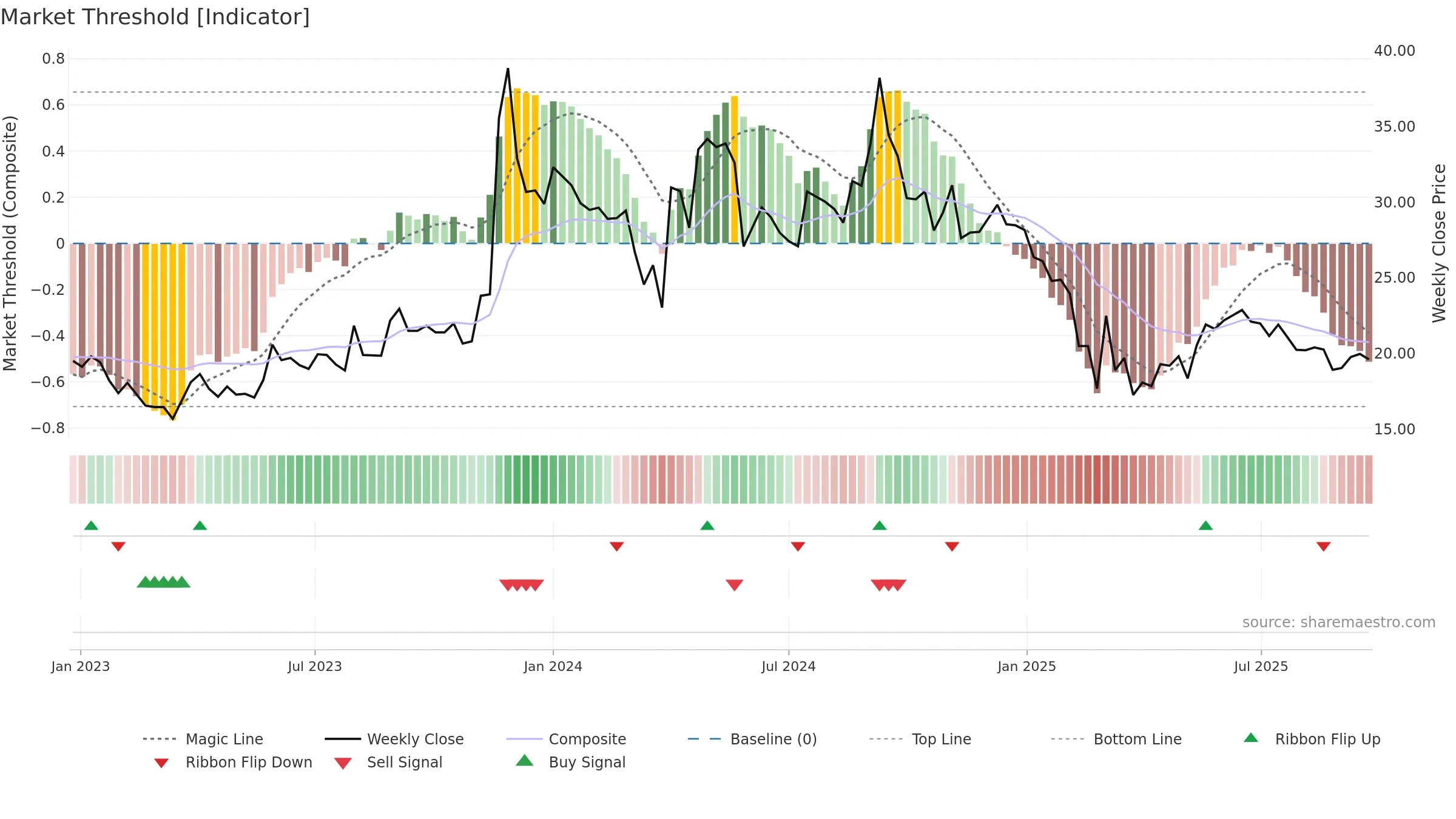Click the Jul 2025 x-axis label
This screenshot has height=819, width=1456.
[1261, 667]
